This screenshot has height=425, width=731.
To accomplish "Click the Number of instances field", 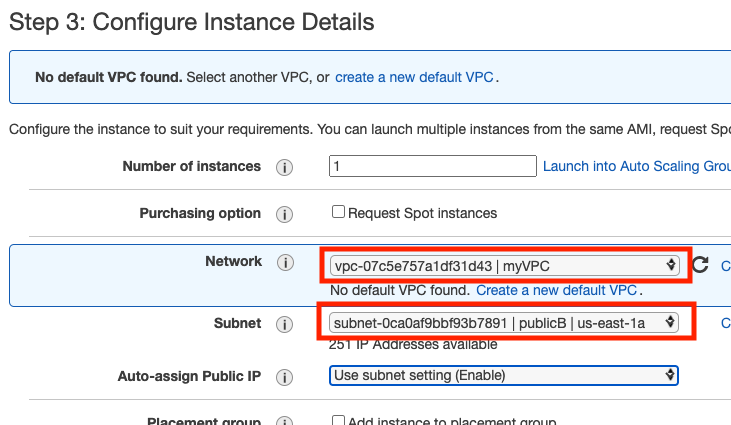I will point(432,166).
